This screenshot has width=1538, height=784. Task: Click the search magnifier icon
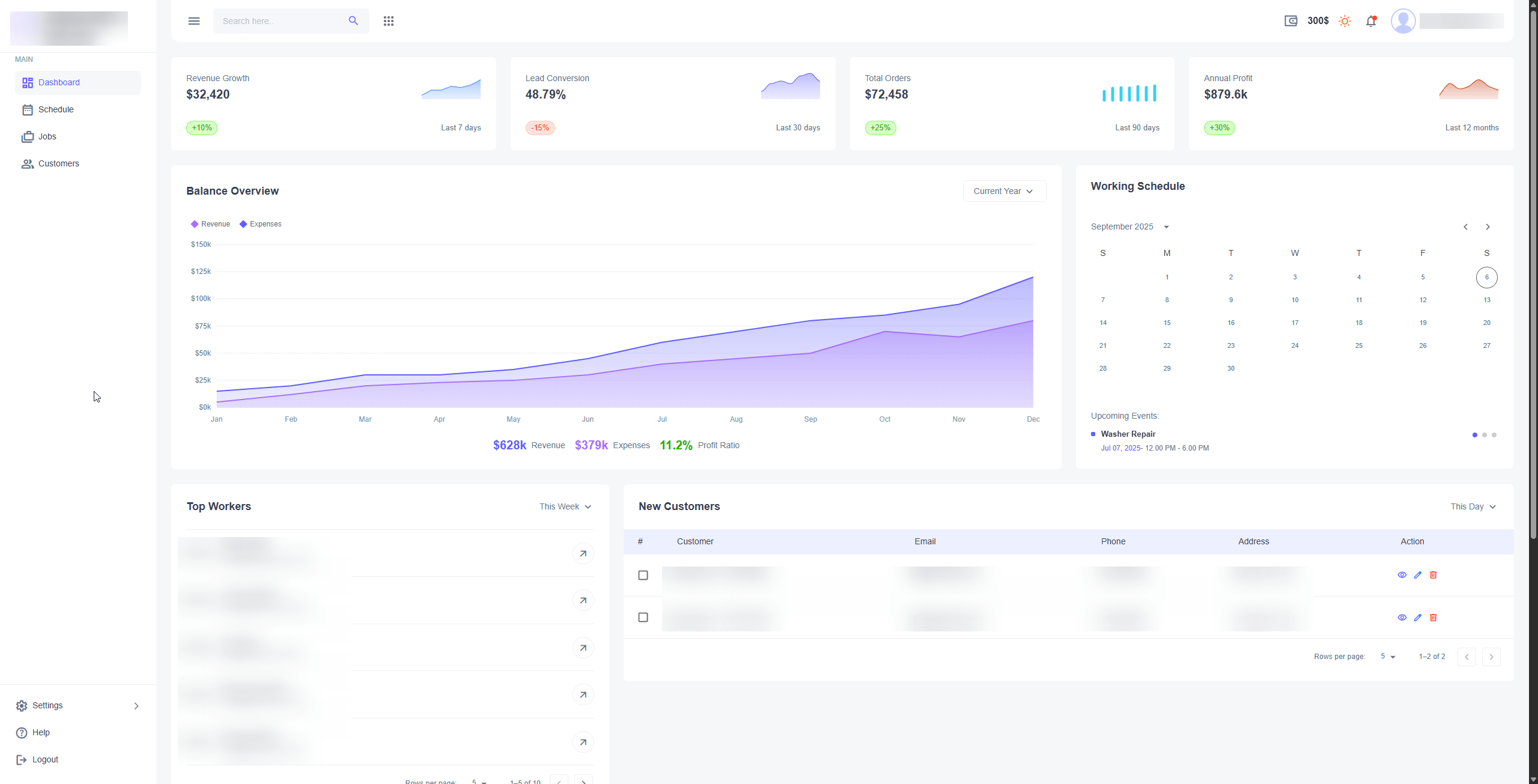pyautogui.click(x=353, y=21)
